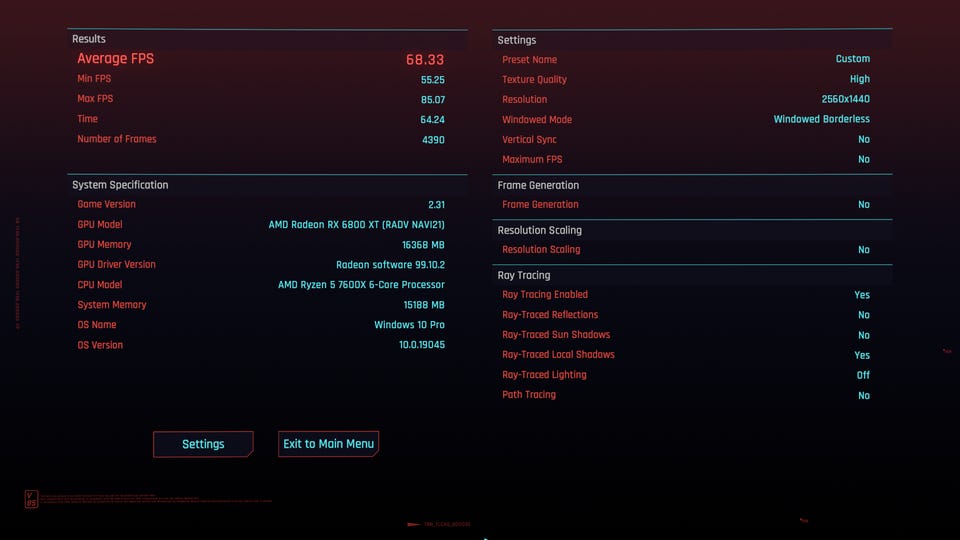Click the Path Tracing label
The width and height of the screenshot is (960, 540).
(x=528, y=395)
